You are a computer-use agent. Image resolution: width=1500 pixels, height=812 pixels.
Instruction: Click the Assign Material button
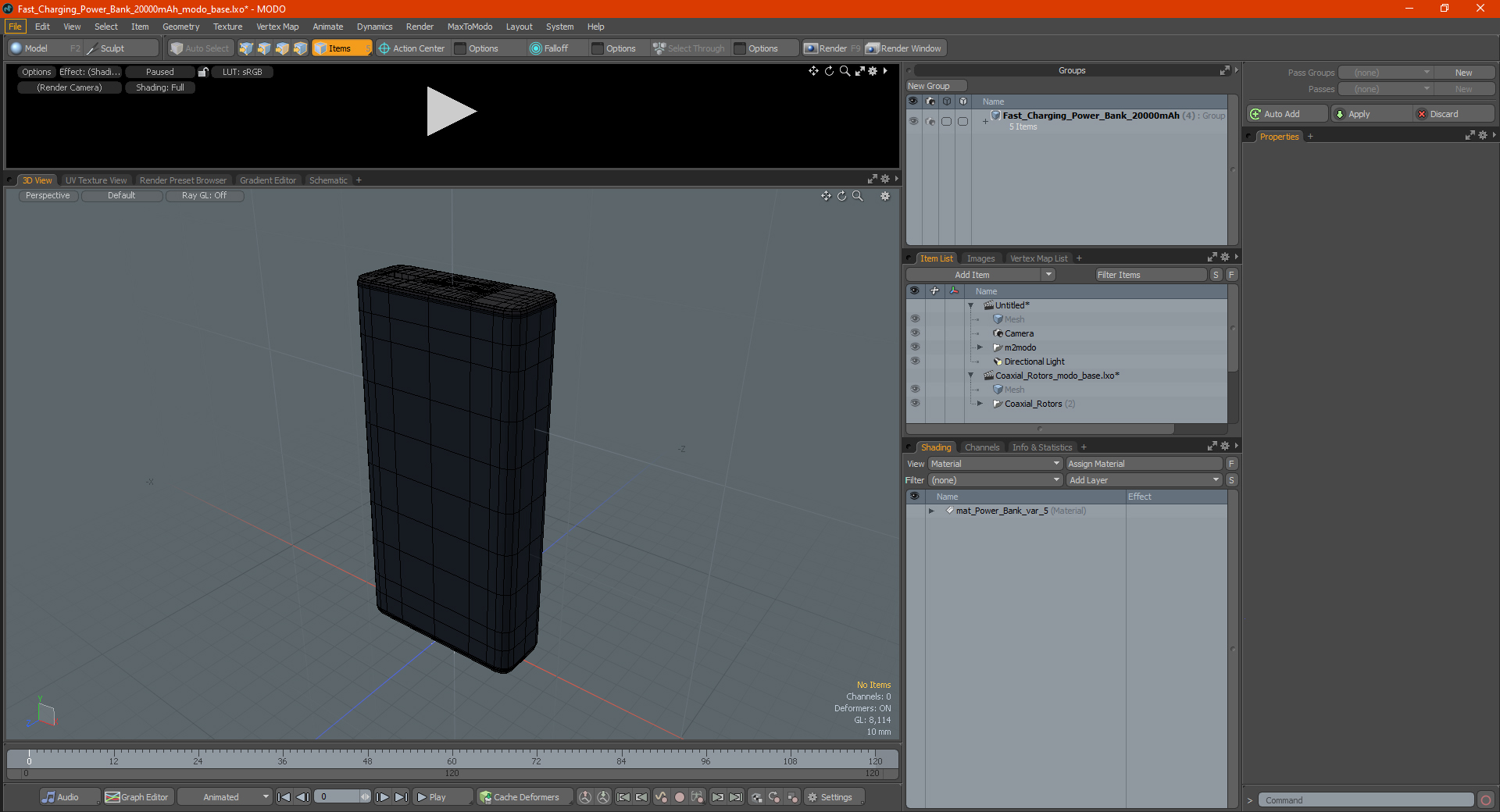(x=1144, y=464)
